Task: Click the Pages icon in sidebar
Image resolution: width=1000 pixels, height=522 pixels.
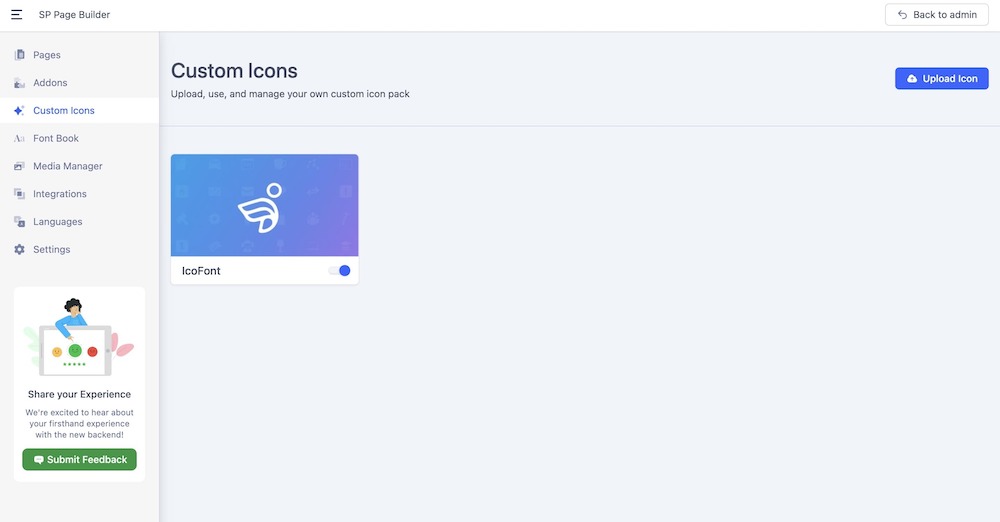Action: click(19, 55)
